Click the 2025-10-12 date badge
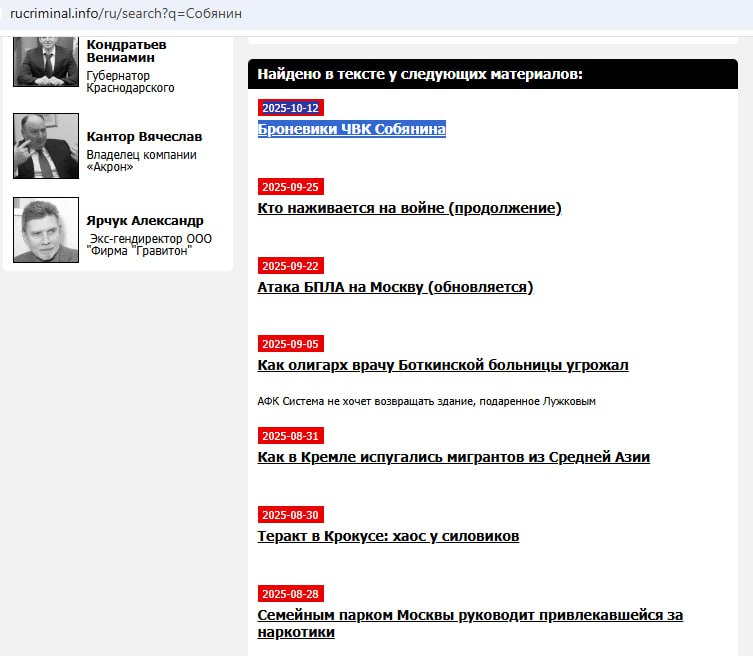The width and height of the screenshot is (753, 656). 290,108
